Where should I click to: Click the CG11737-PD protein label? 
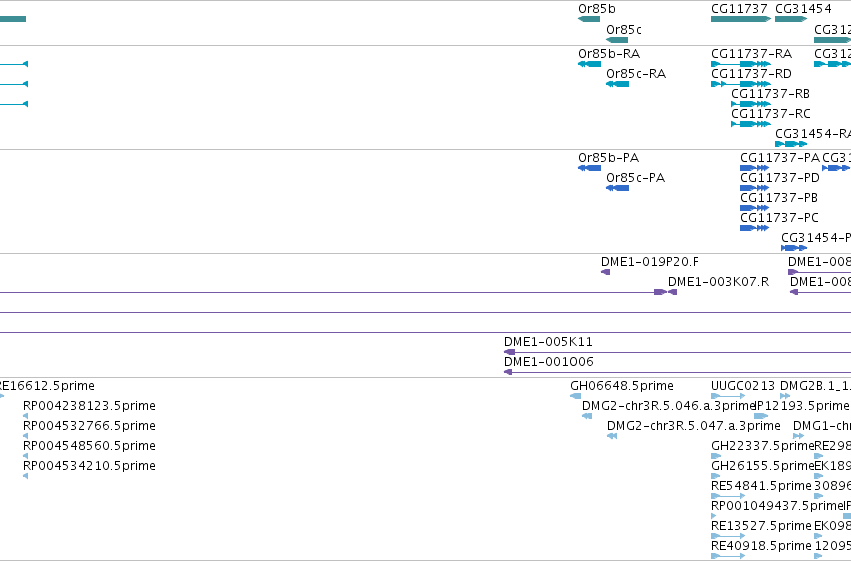click(x=779, y=178)
